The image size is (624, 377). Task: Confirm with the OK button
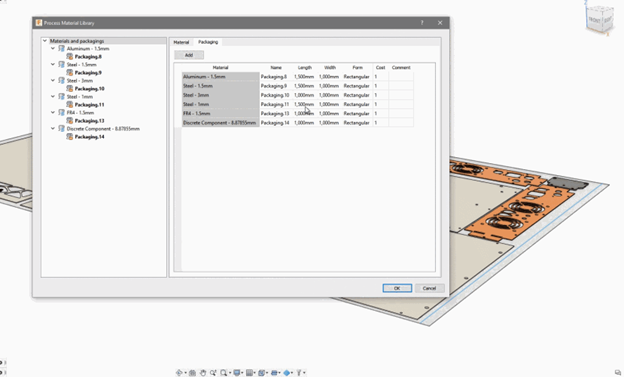tap(397, 288)
